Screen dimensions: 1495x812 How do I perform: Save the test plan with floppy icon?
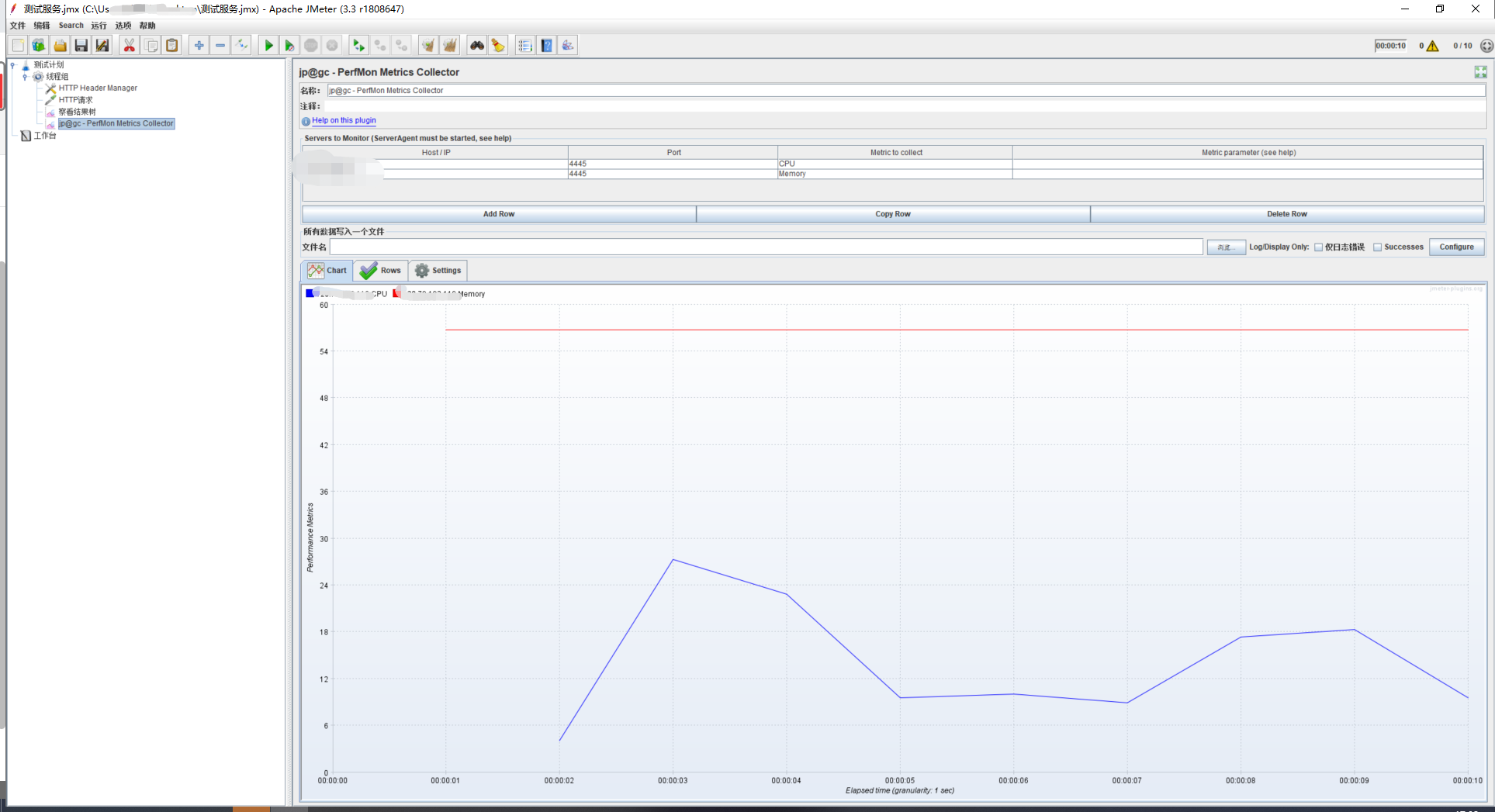tap(81, 46)
